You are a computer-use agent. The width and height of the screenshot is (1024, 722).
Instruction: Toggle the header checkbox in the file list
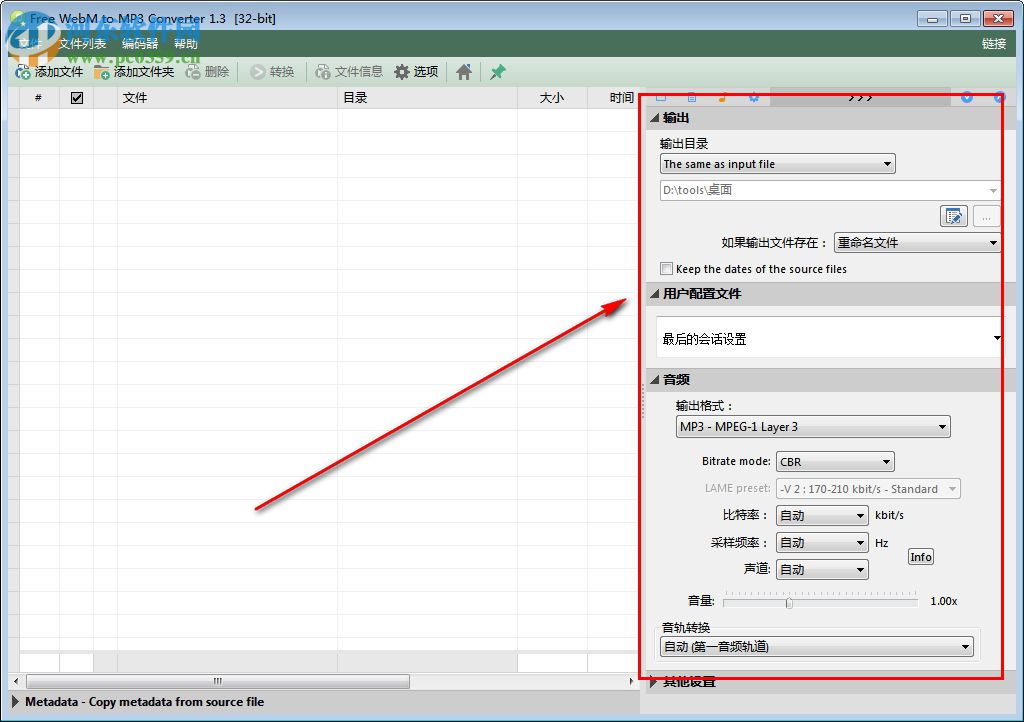pos(76,97)
